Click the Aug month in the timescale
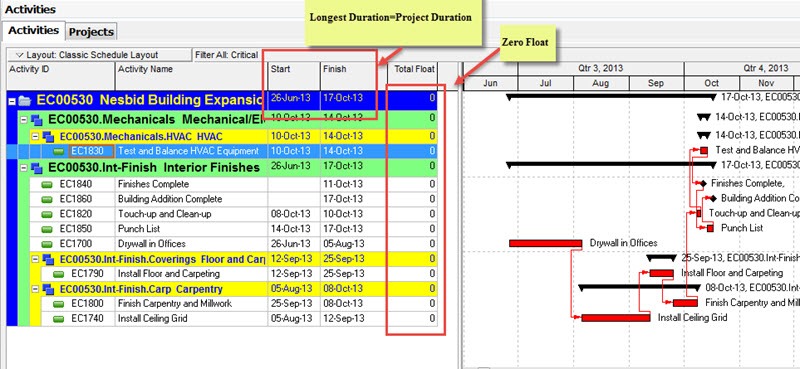800x369 pixels. click(x=602, y=83)
